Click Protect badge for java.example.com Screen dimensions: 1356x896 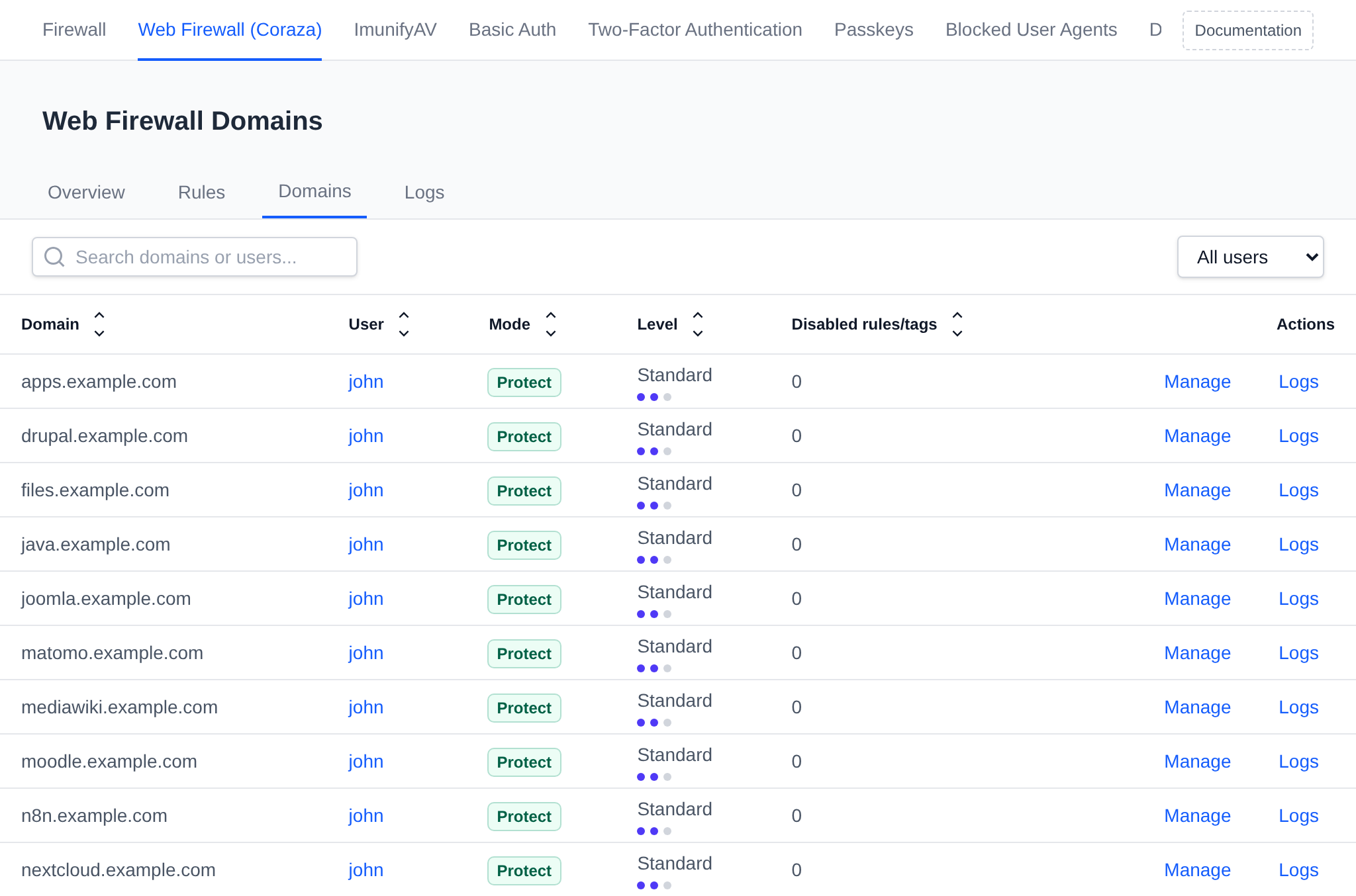[524, 545]
